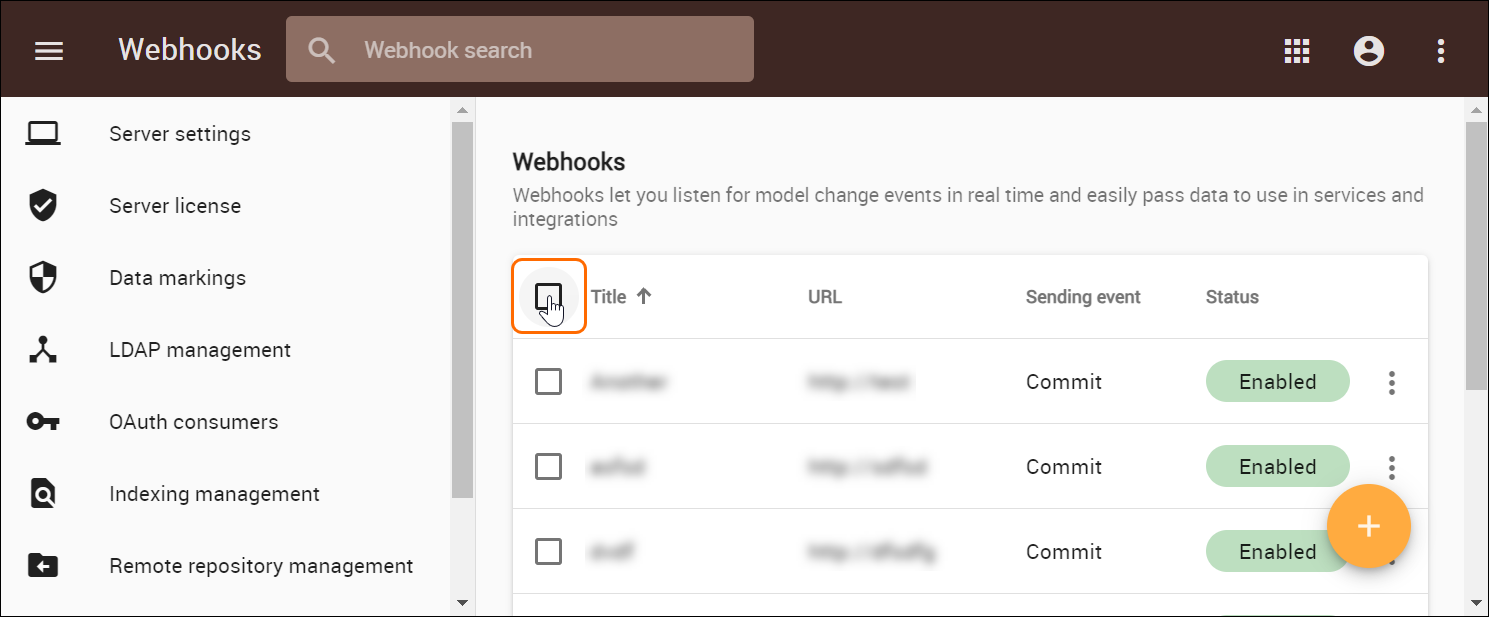Open first webhook row options menu
The image size is (1489, 617).
tap(1391, 382)
